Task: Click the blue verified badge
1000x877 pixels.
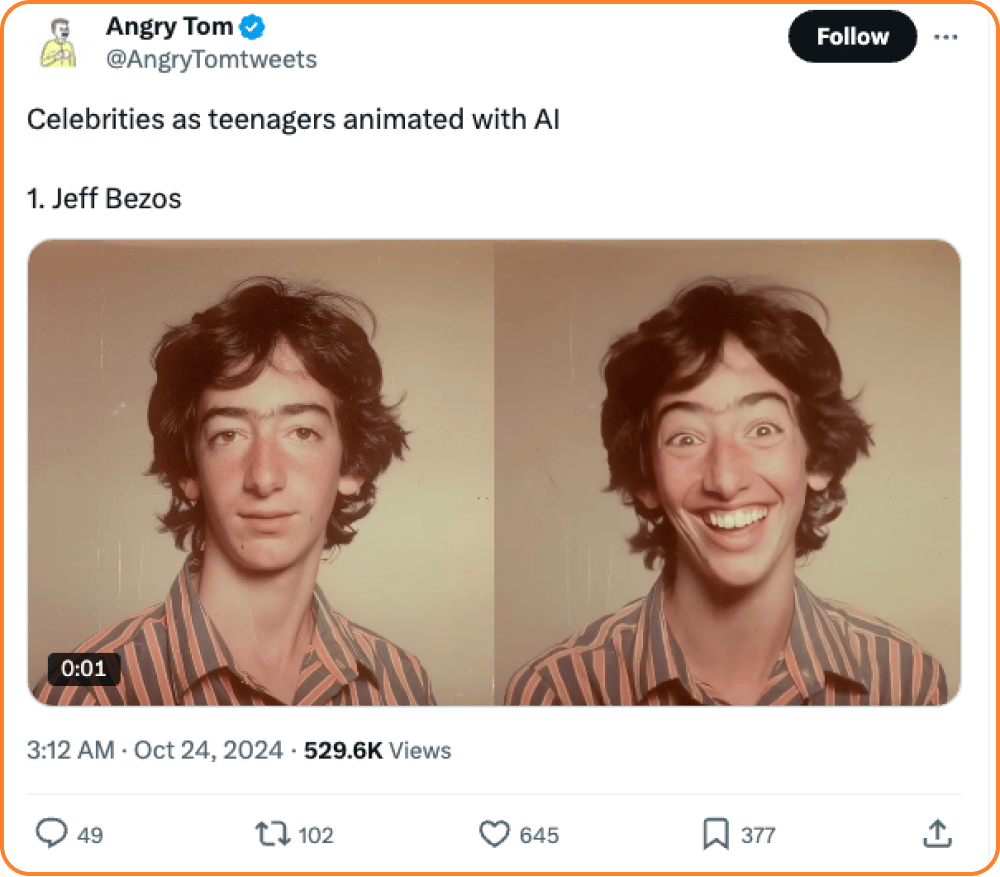Action: pos(253,27)
